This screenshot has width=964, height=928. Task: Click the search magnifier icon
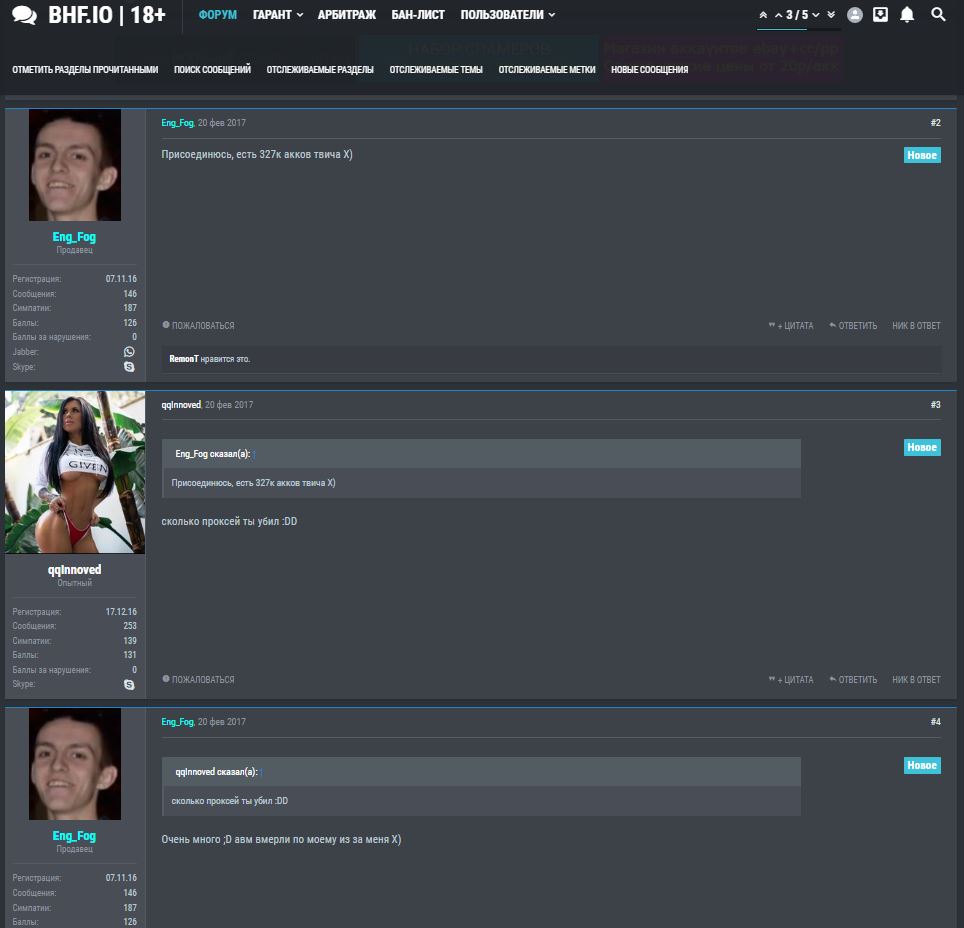938,15
